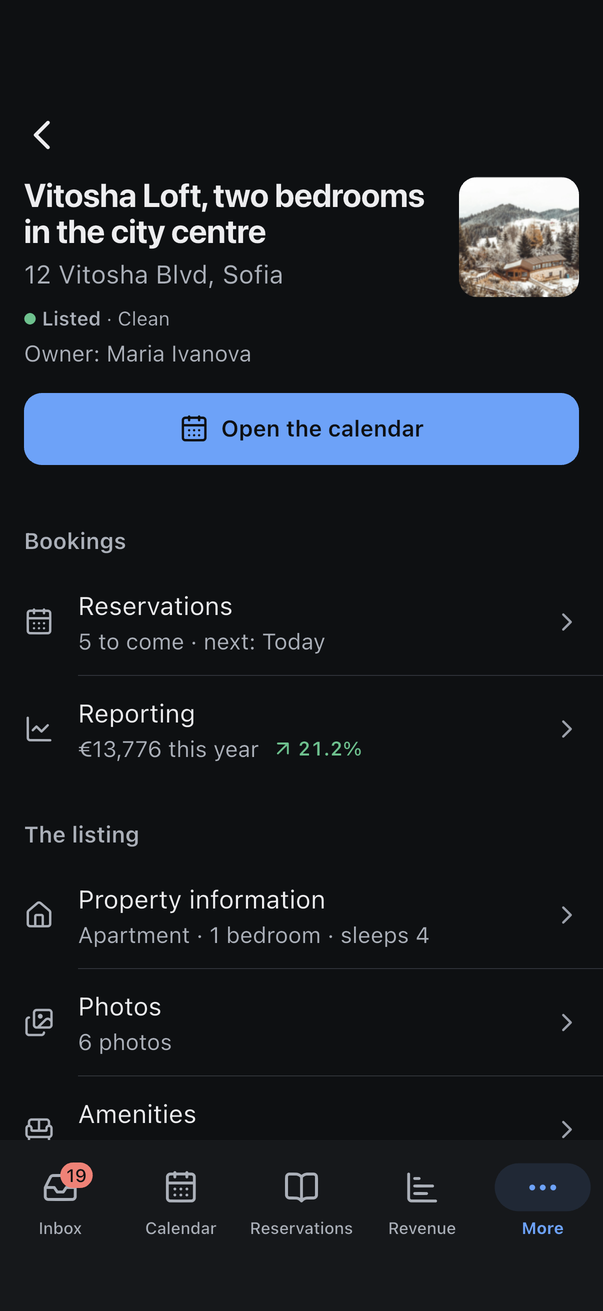Switch to the Reservations tab
This screenshot has height=1311, width=603.
(301, 1201)
